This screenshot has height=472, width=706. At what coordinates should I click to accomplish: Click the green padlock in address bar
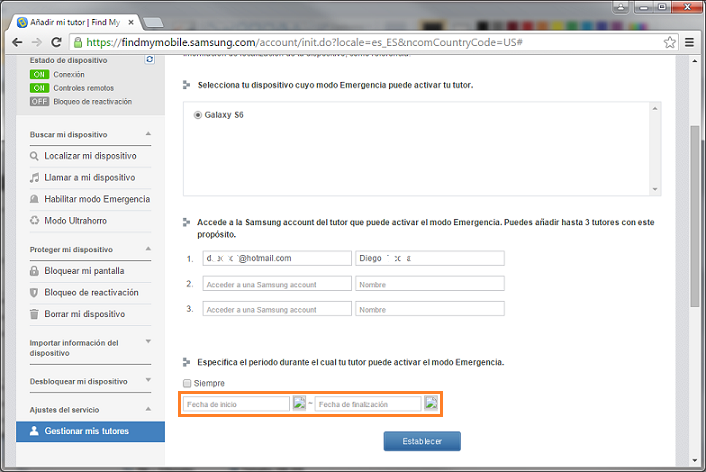click(78, 42)
